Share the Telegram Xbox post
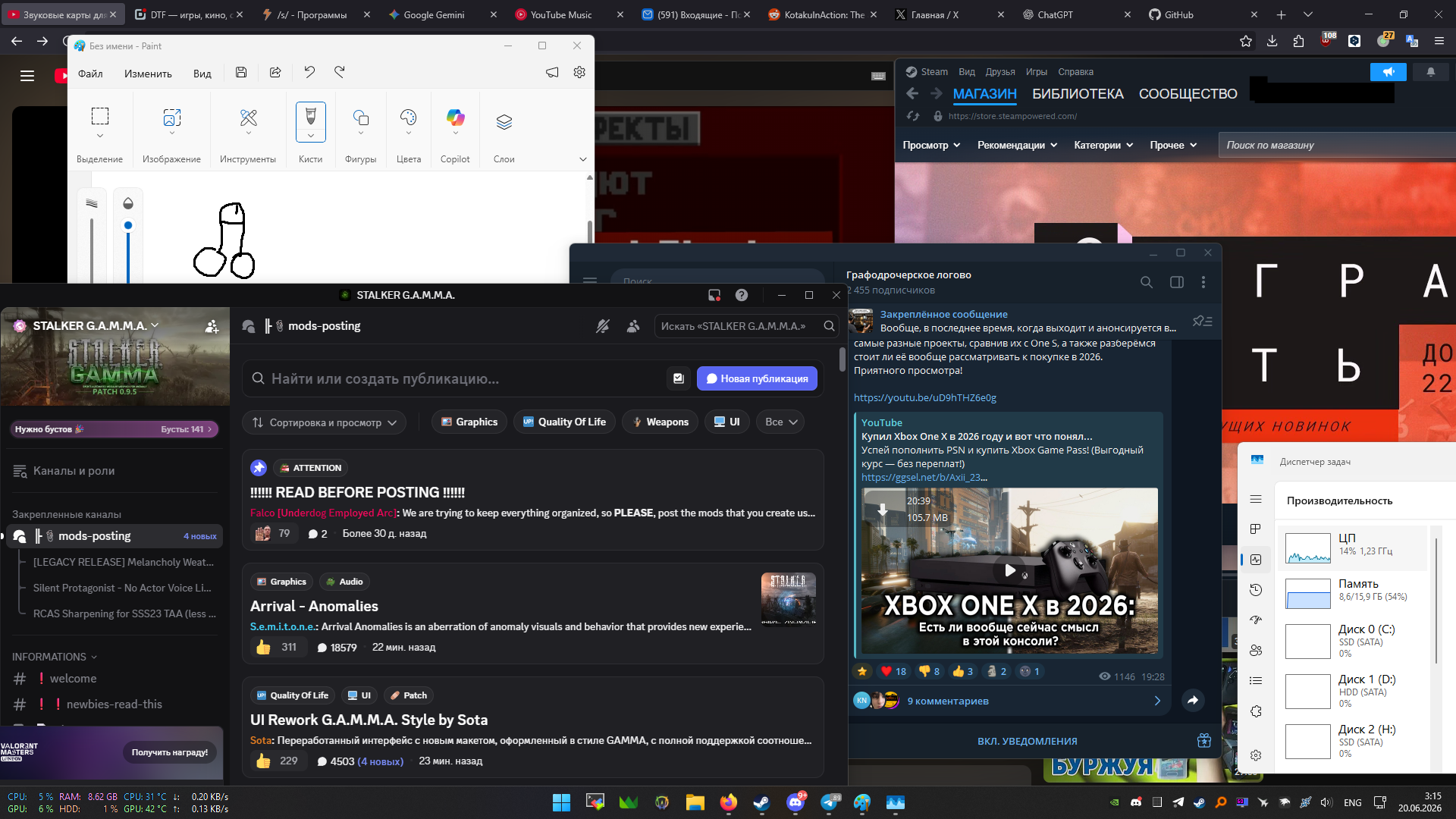The width and height of the screenshot is (1456, 819). [1193, 700]
